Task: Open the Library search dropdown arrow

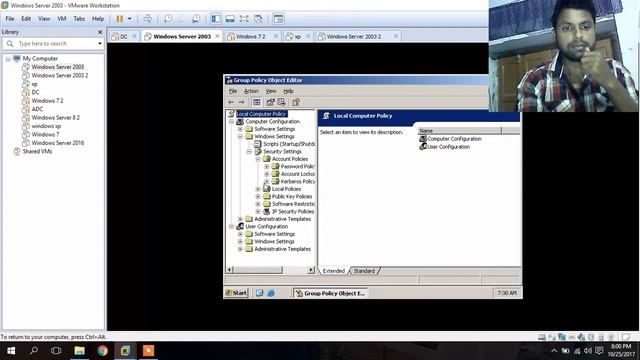Action: [100, 44]
